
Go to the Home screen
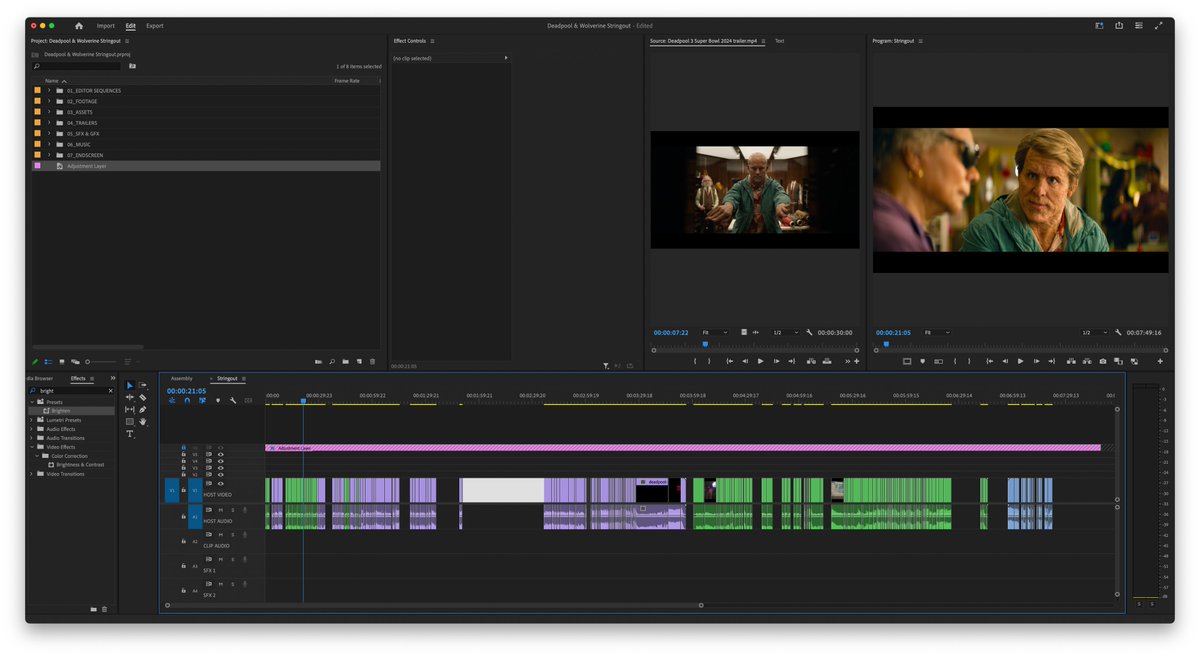point(79,25)
